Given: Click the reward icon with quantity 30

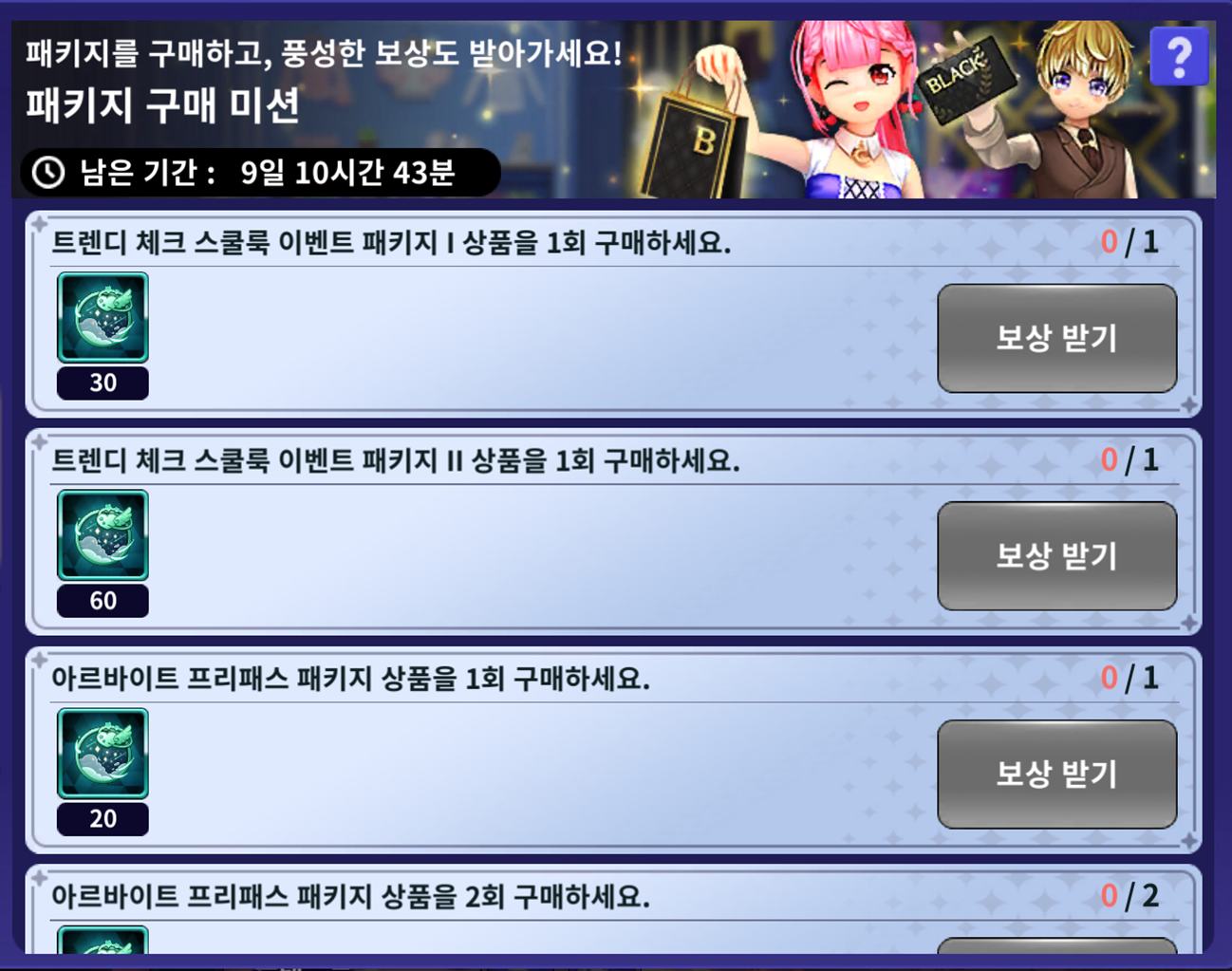Looking at the screenshot, I should tap(103, 317).
